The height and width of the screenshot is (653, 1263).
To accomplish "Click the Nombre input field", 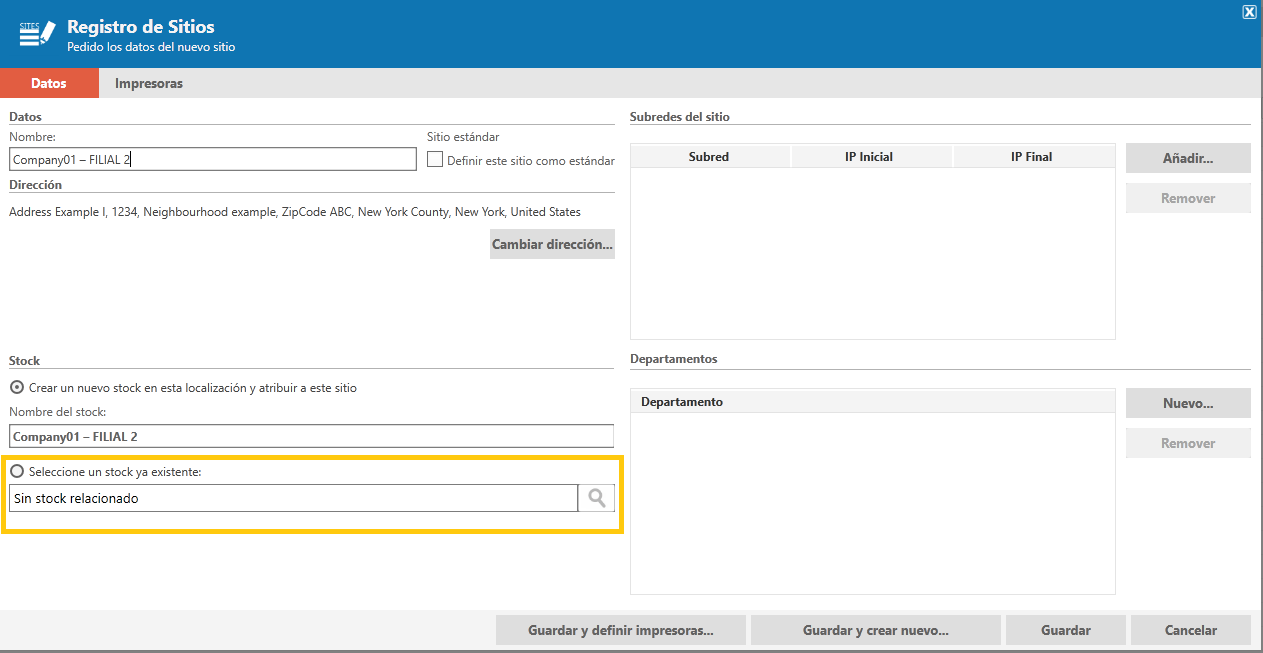I will click(213, 159).
